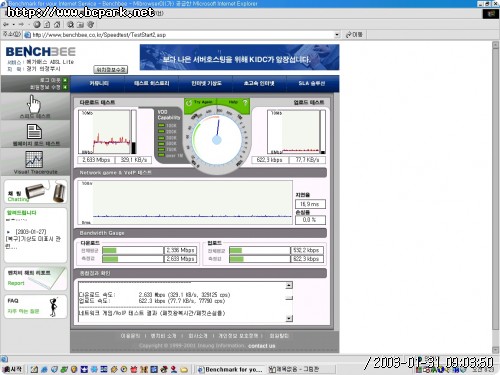Click the pointing hand speed test icon
The image size is (500, 375).
tap(34, 104)
